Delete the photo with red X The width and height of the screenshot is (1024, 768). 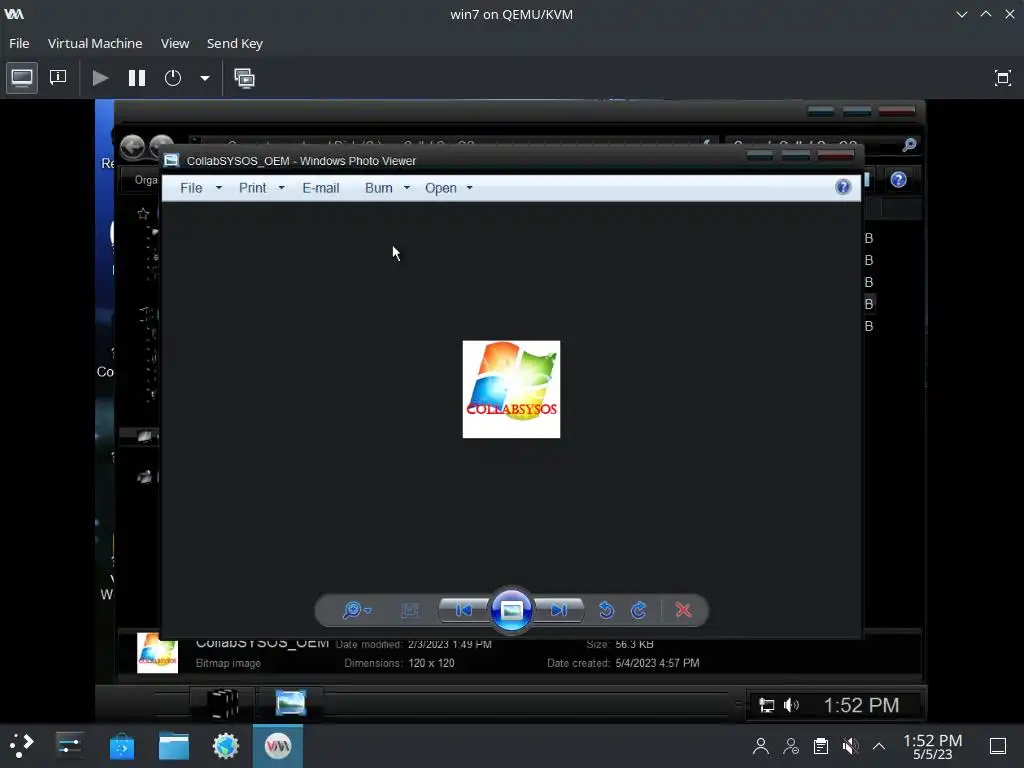tap(683, 610)
